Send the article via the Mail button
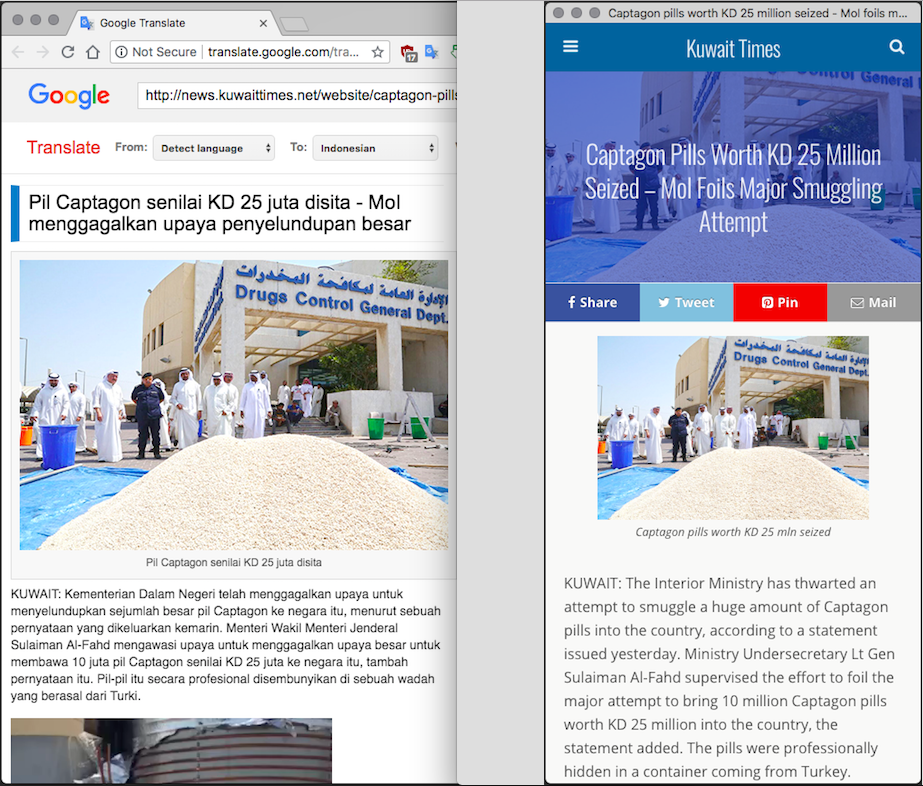 873,302
